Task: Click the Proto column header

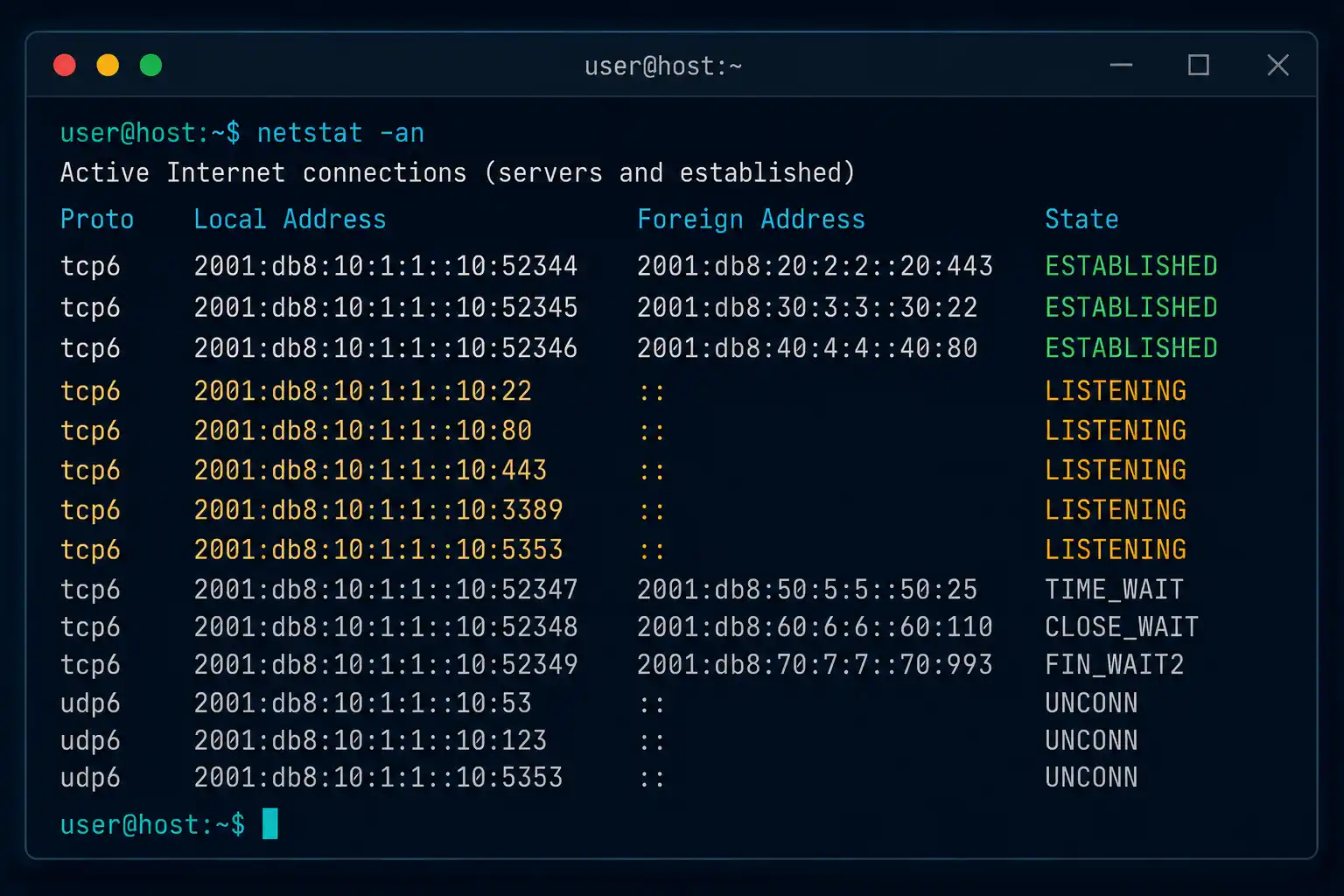Action: click(x=97, y=220)
